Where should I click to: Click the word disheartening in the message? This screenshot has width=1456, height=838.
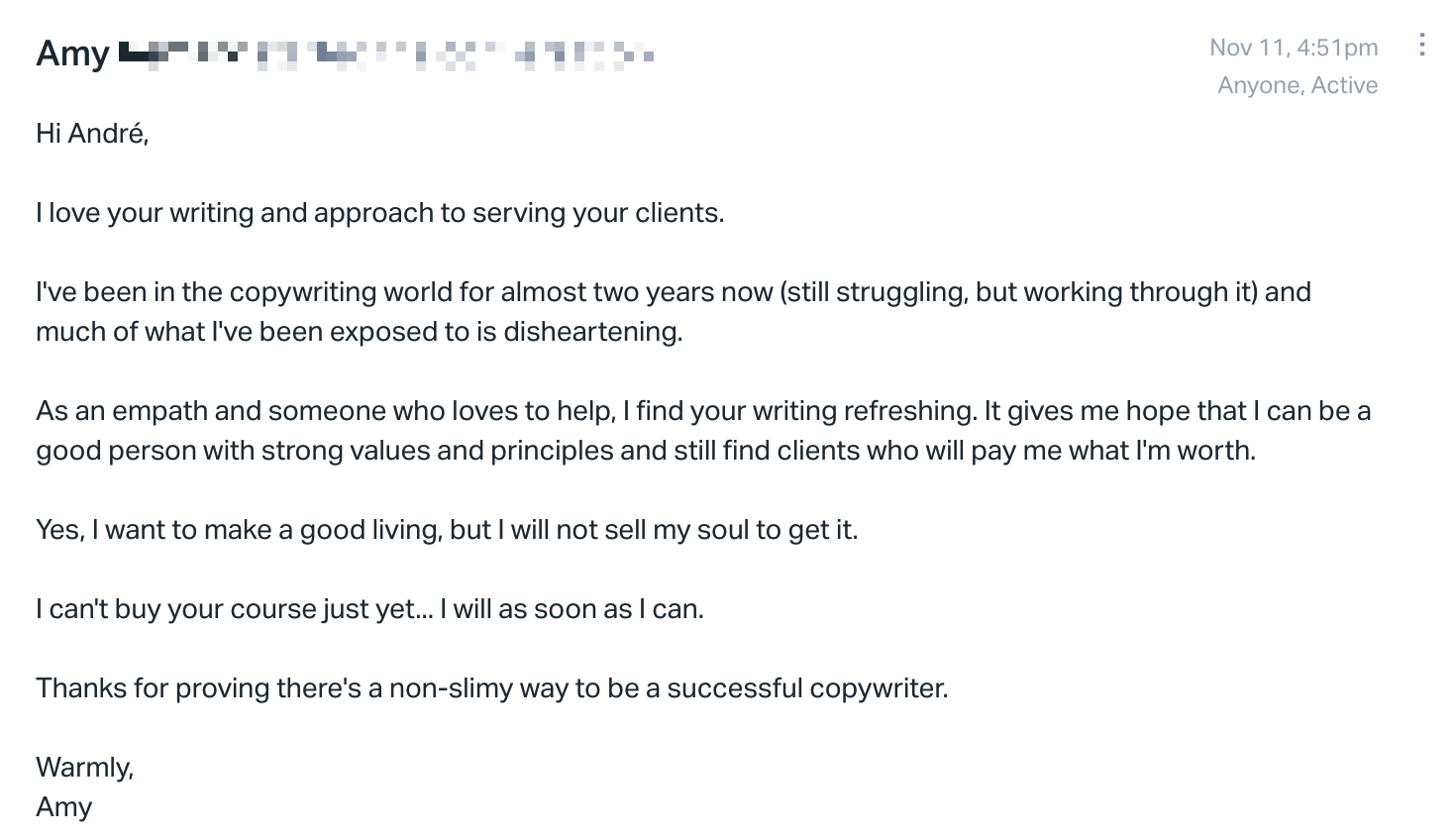[x=592, y=332]
